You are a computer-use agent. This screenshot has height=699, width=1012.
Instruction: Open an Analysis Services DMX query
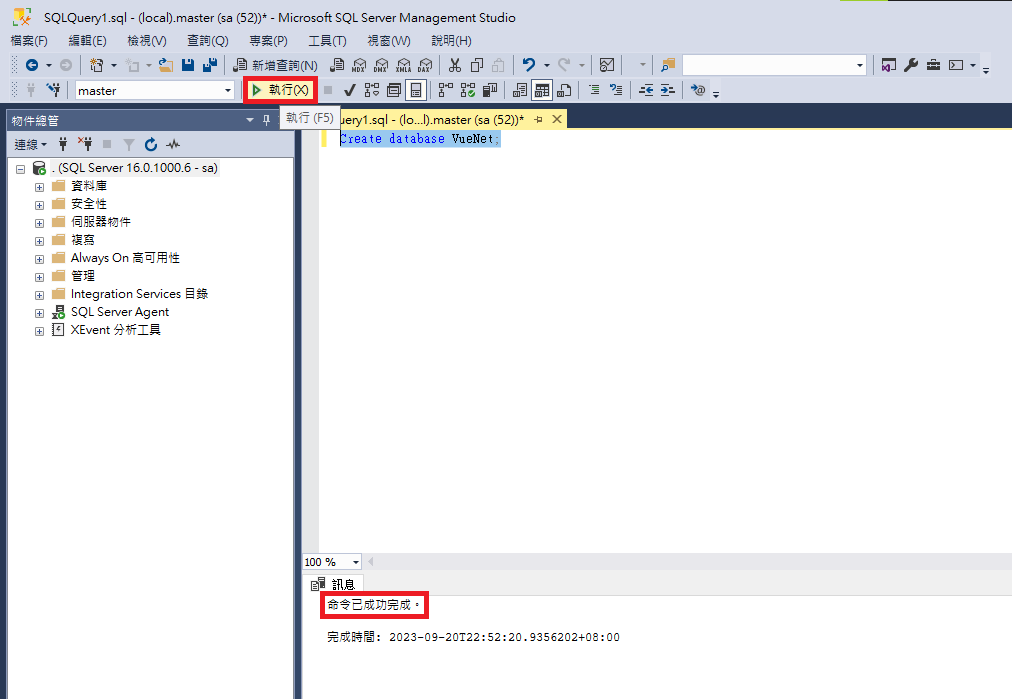tap(381, 65)
